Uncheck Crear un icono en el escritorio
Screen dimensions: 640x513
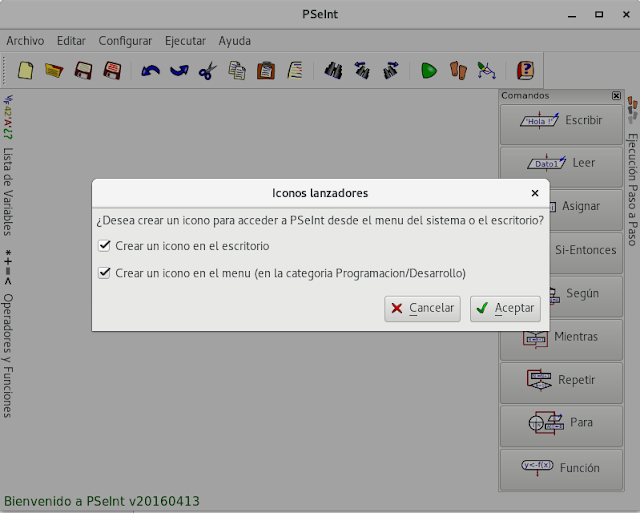(104, 246)
